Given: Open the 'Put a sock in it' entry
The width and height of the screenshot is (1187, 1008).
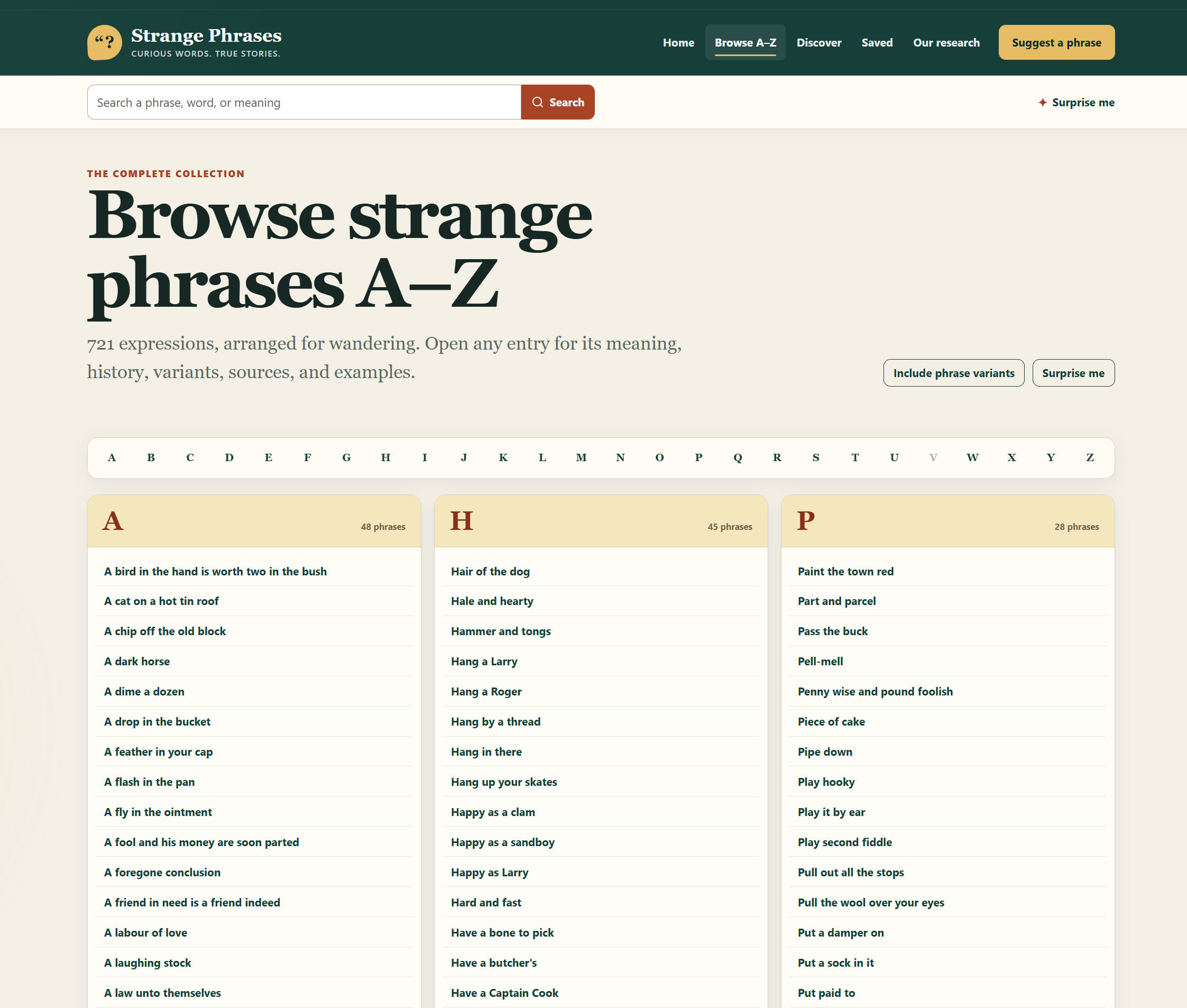Looking at the screenshot, I should tap(947, 963).
